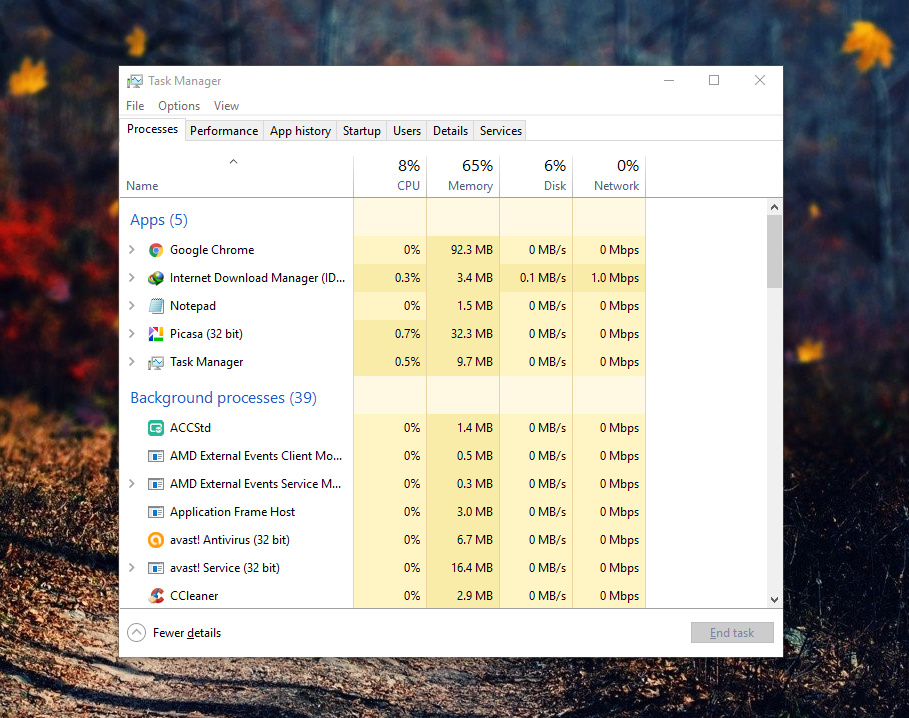909x718 pixels.
Task: Click the Picasa (32 bit) icon
Action: pyautogui.click(x=155, y=334)
